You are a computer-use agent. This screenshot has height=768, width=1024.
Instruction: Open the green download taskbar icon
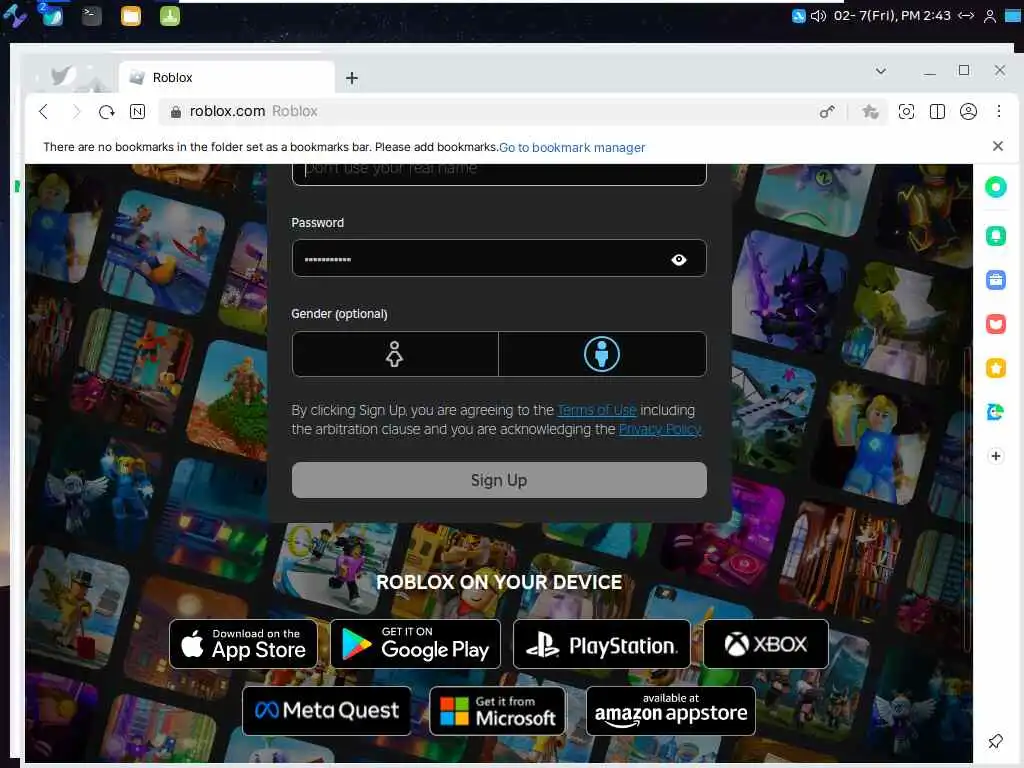coord(170,16)
